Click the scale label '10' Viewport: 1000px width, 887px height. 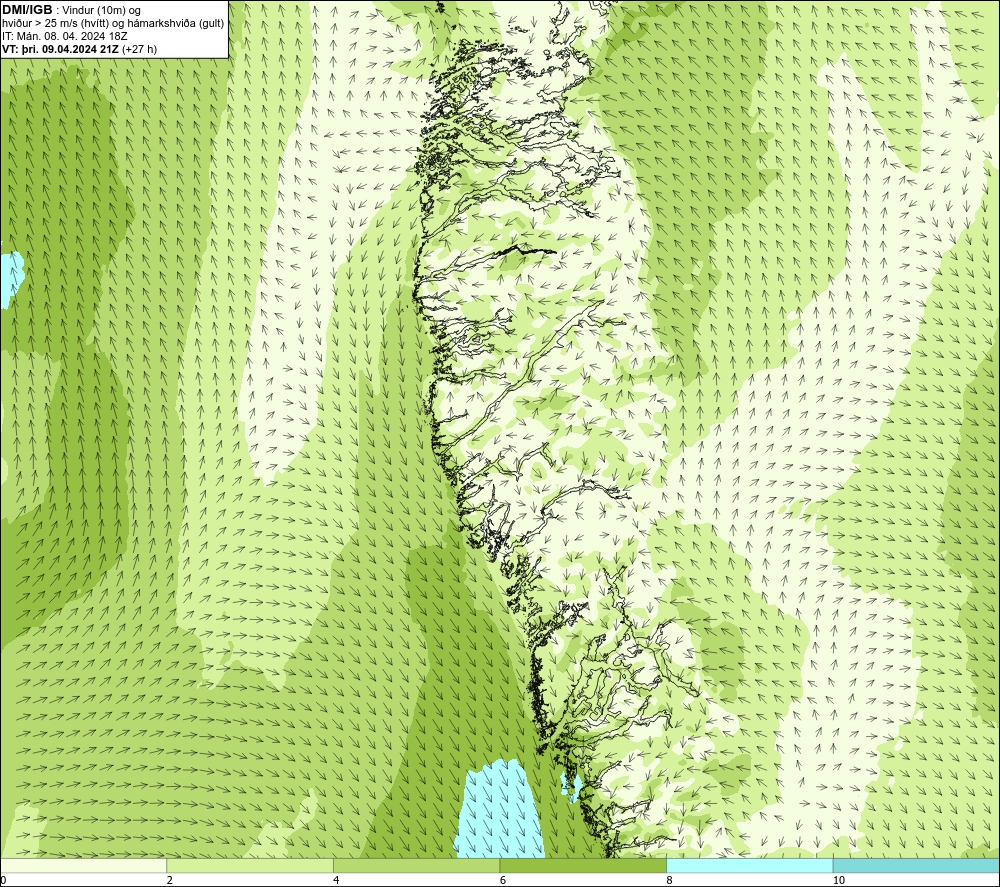(x=839, y=880)
